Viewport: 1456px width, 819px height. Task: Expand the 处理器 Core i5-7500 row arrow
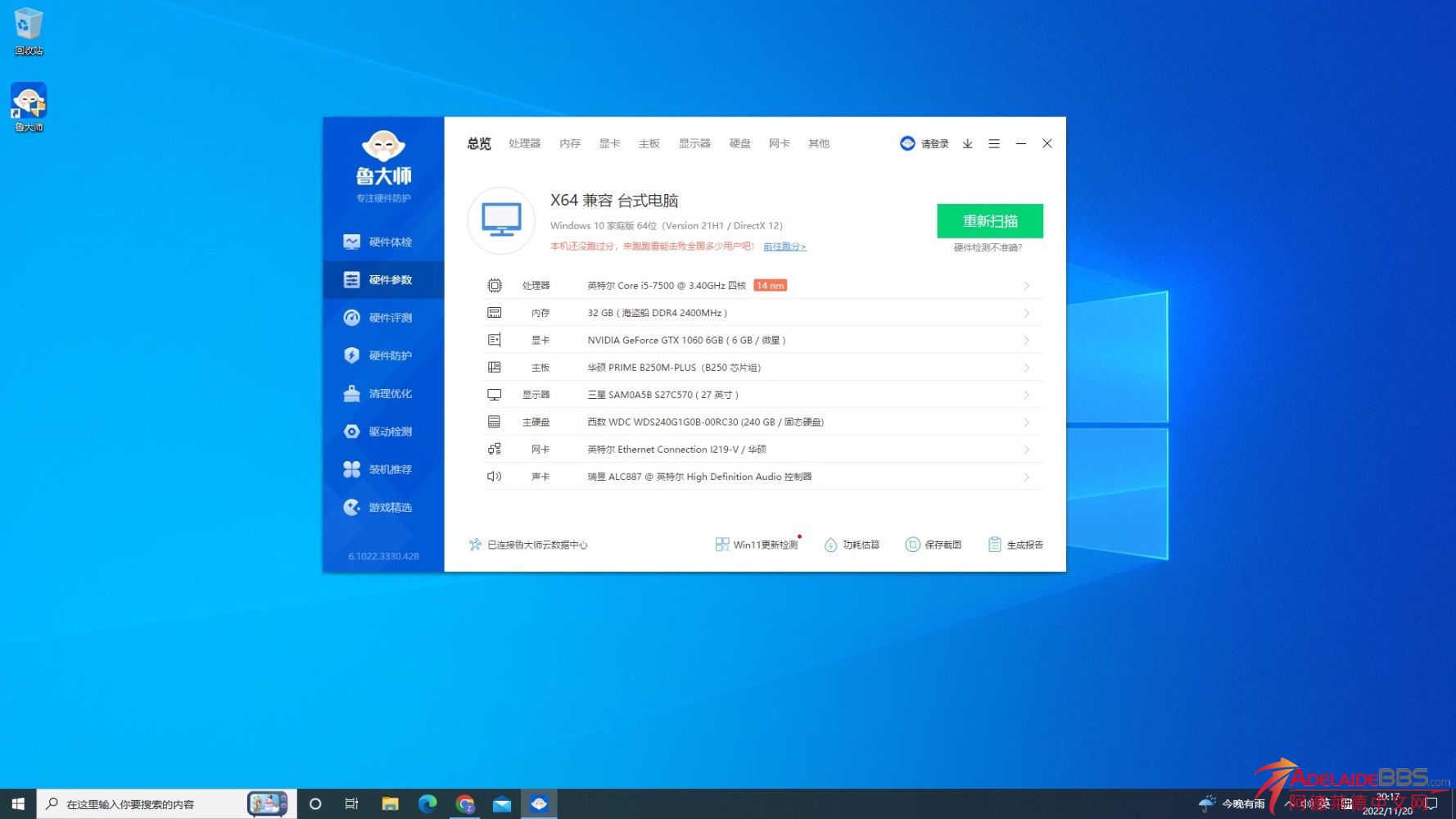(x=1026, y=286)
